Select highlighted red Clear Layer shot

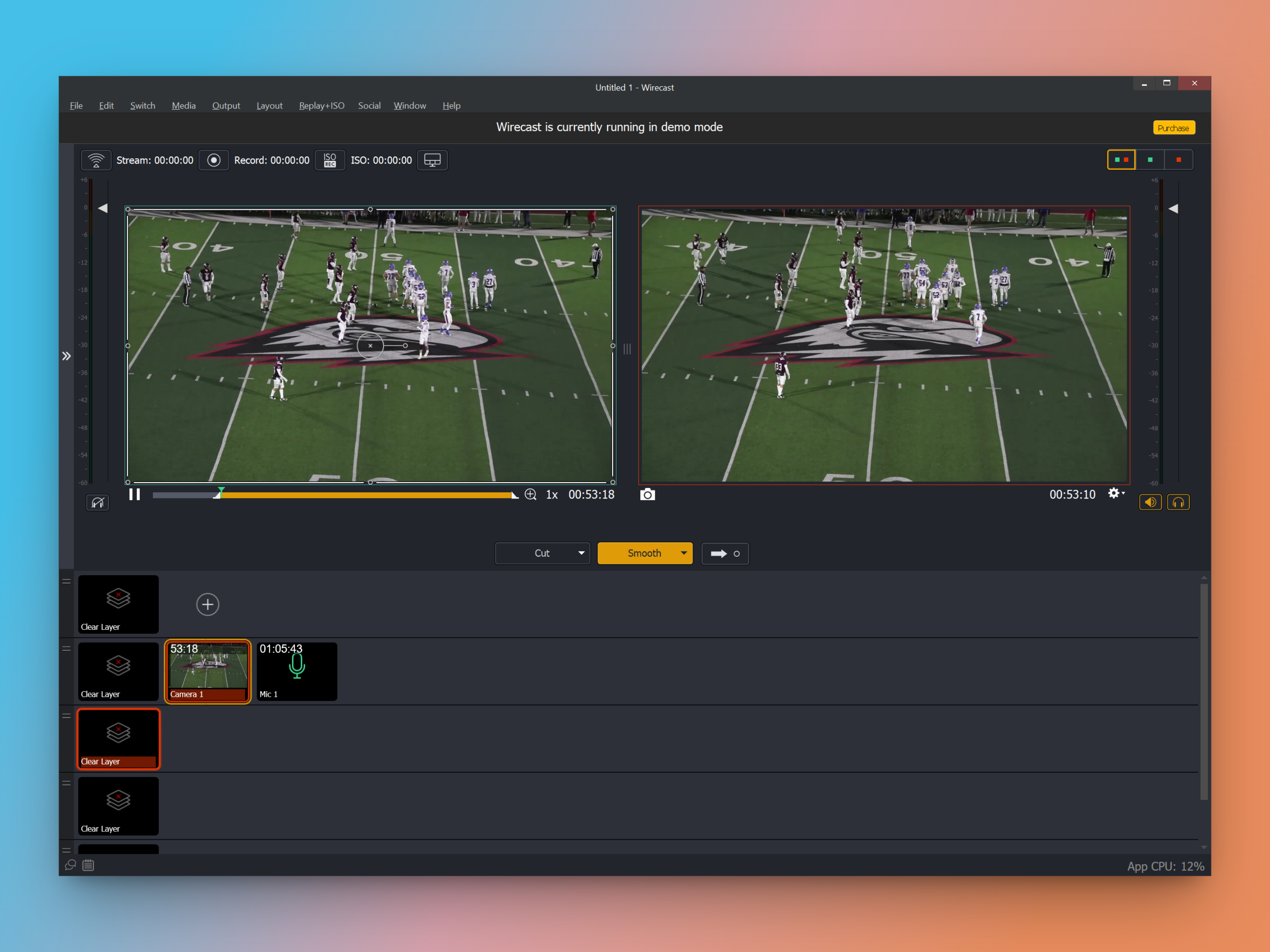tap(118, 739)
